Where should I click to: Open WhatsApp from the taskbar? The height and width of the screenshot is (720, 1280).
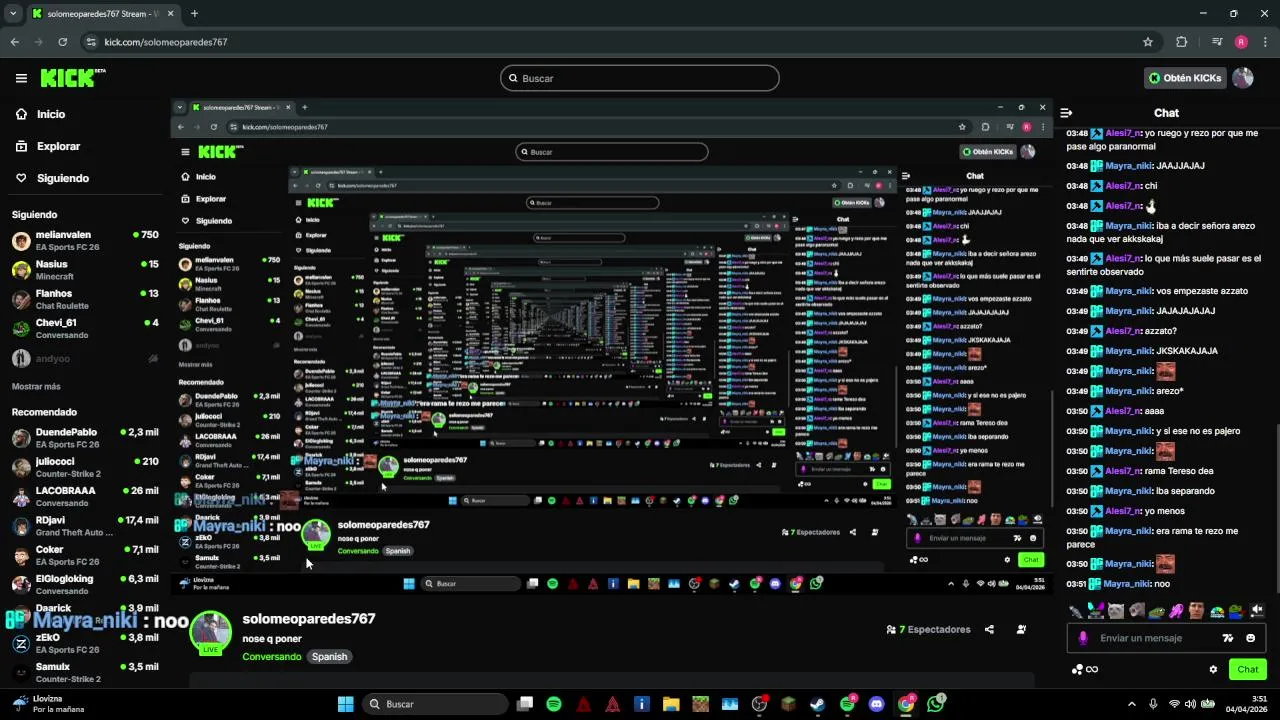(936, 704)
